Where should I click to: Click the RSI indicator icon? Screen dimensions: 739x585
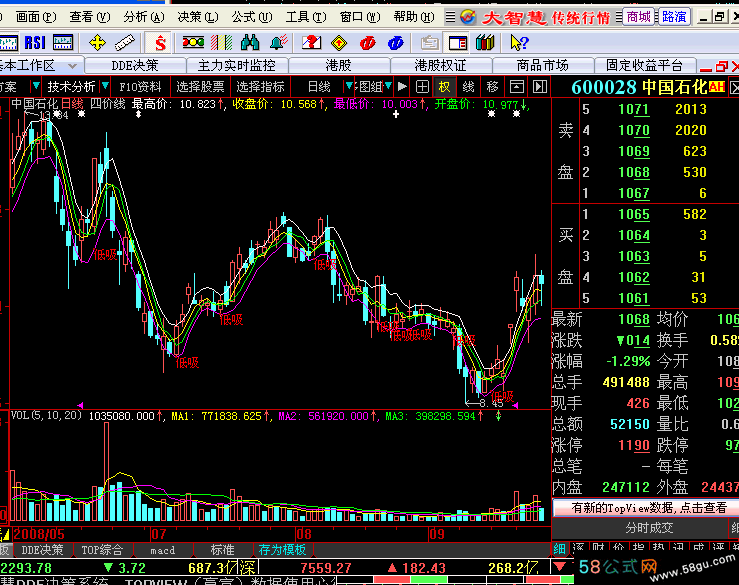click(x=35, y=43)
